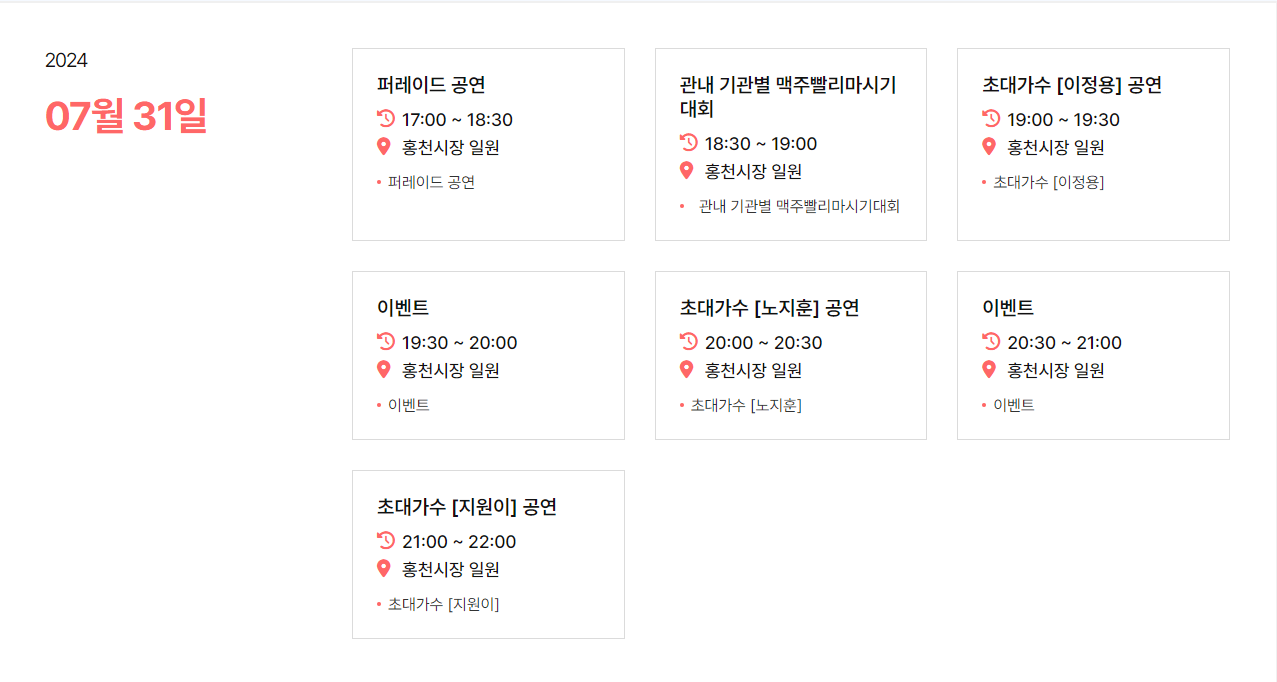Screen dimensions: 1277x682
Task: Click the 이벤트 tag on the 19:30 card
Action: coord(408,405)
